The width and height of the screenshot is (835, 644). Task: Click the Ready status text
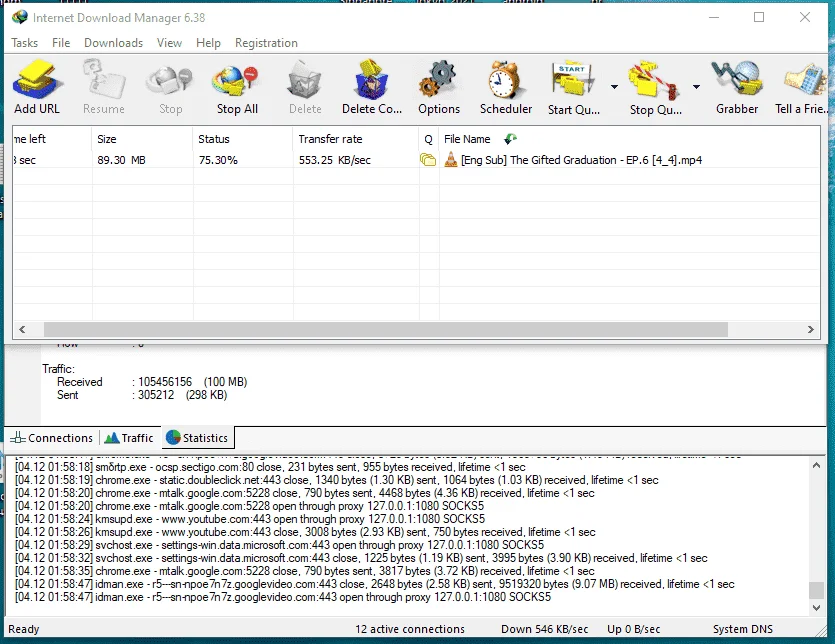click(x=23, y=629)
